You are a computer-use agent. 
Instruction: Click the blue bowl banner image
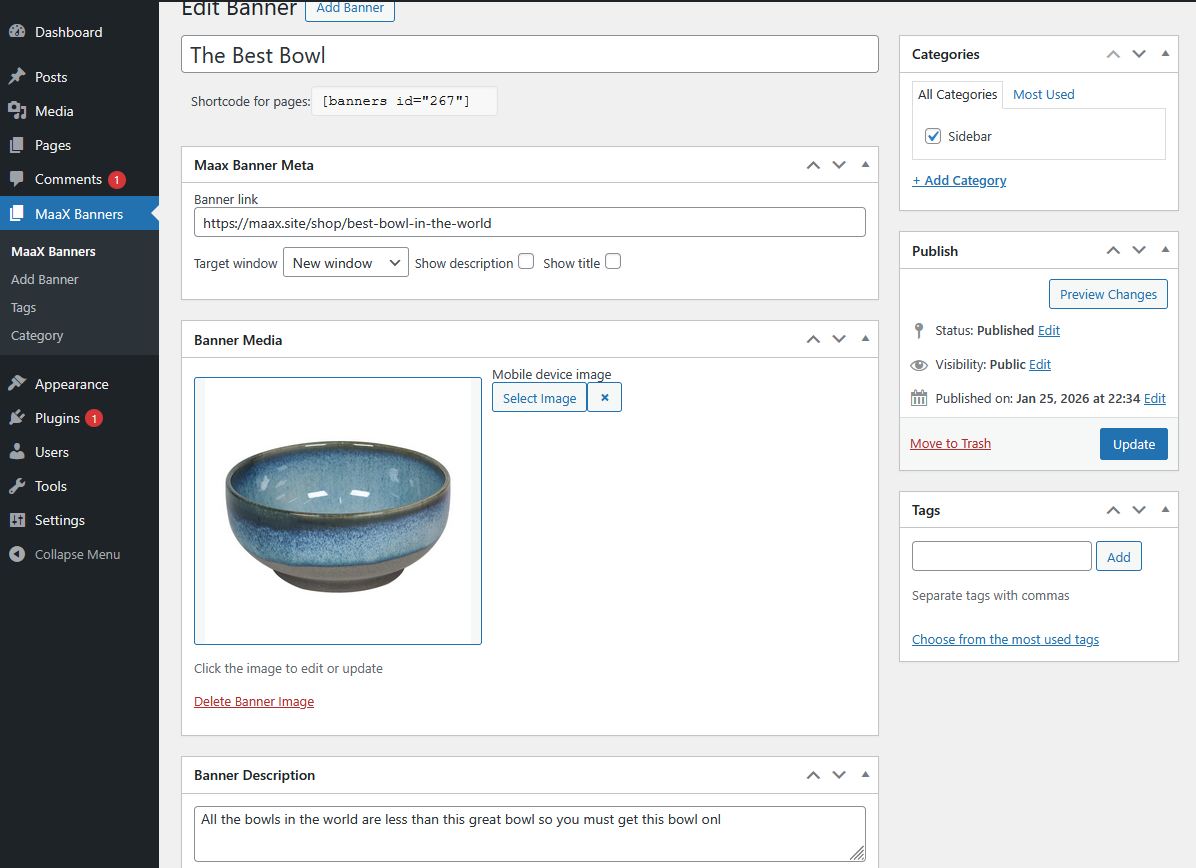coord(338,510)
